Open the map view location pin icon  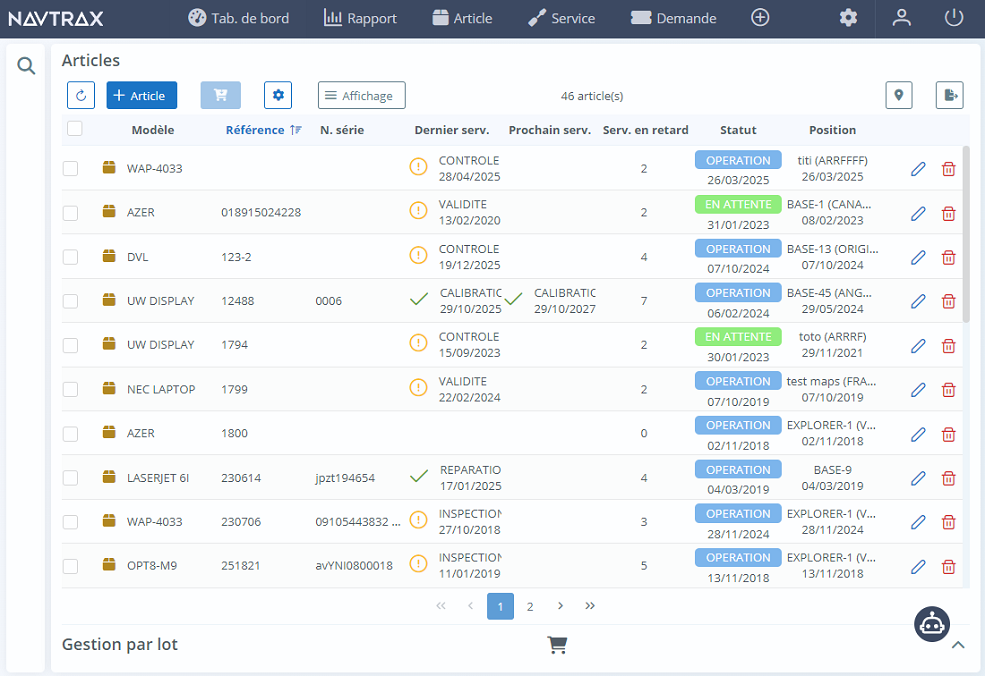click(898, 95)
